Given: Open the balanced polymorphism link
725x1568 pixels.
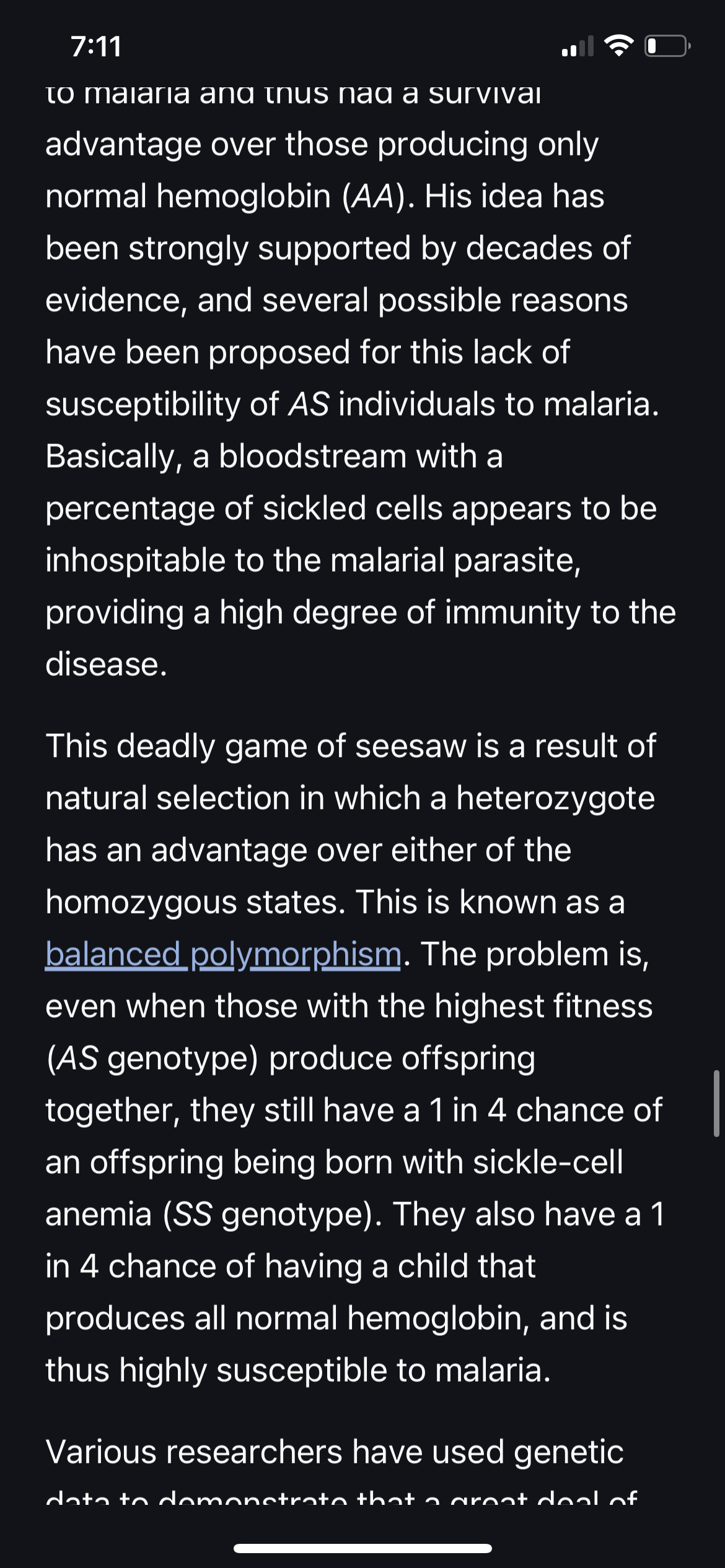Looking at the screenshot, I should 223,955.
